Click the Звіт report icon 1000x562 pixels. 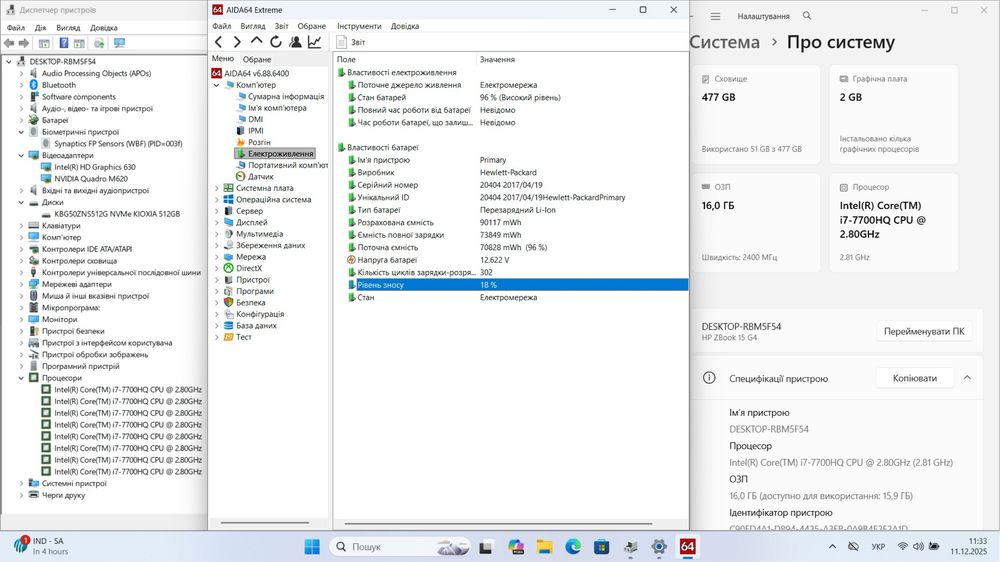click(x=341, y=42)
